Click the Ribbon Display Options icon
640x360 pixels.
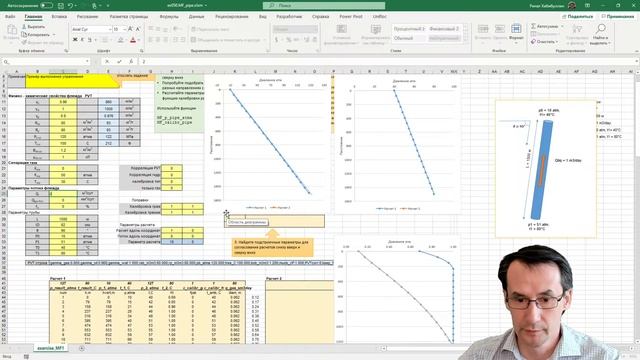click(x=587, y=5)
